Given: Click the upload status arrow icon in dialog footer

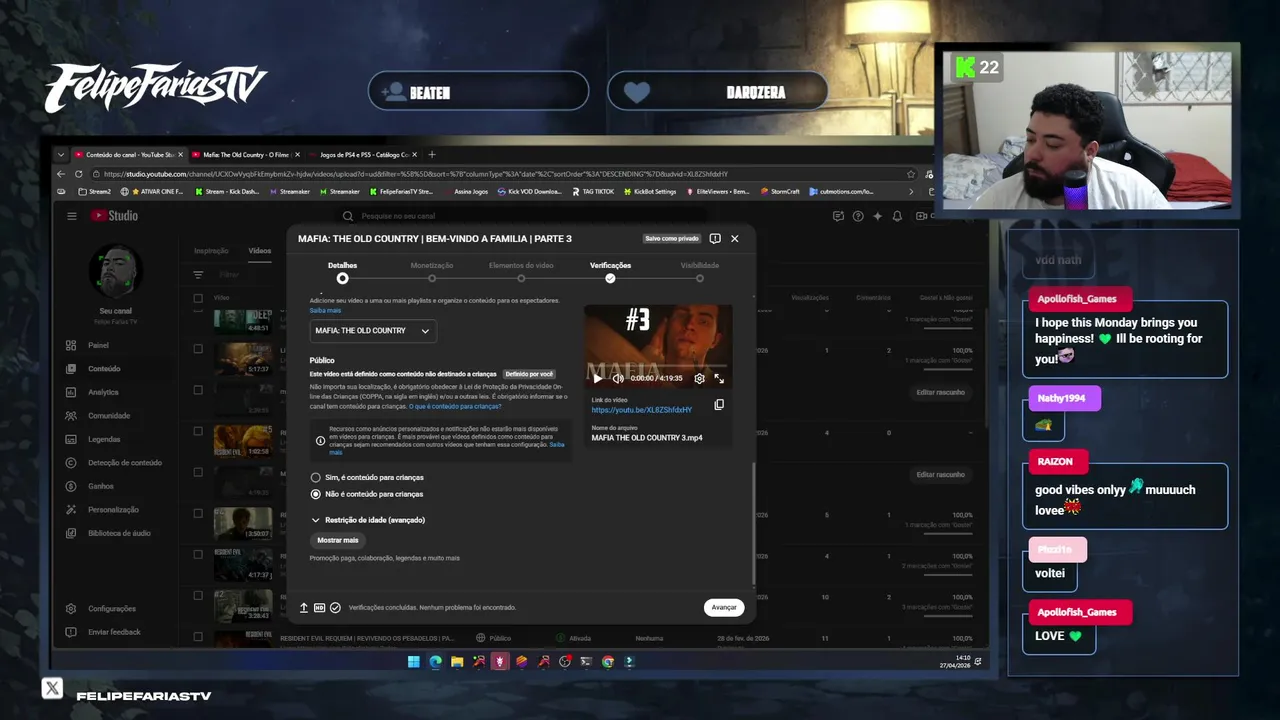Looking at the screenshot, I should point(304,607).
